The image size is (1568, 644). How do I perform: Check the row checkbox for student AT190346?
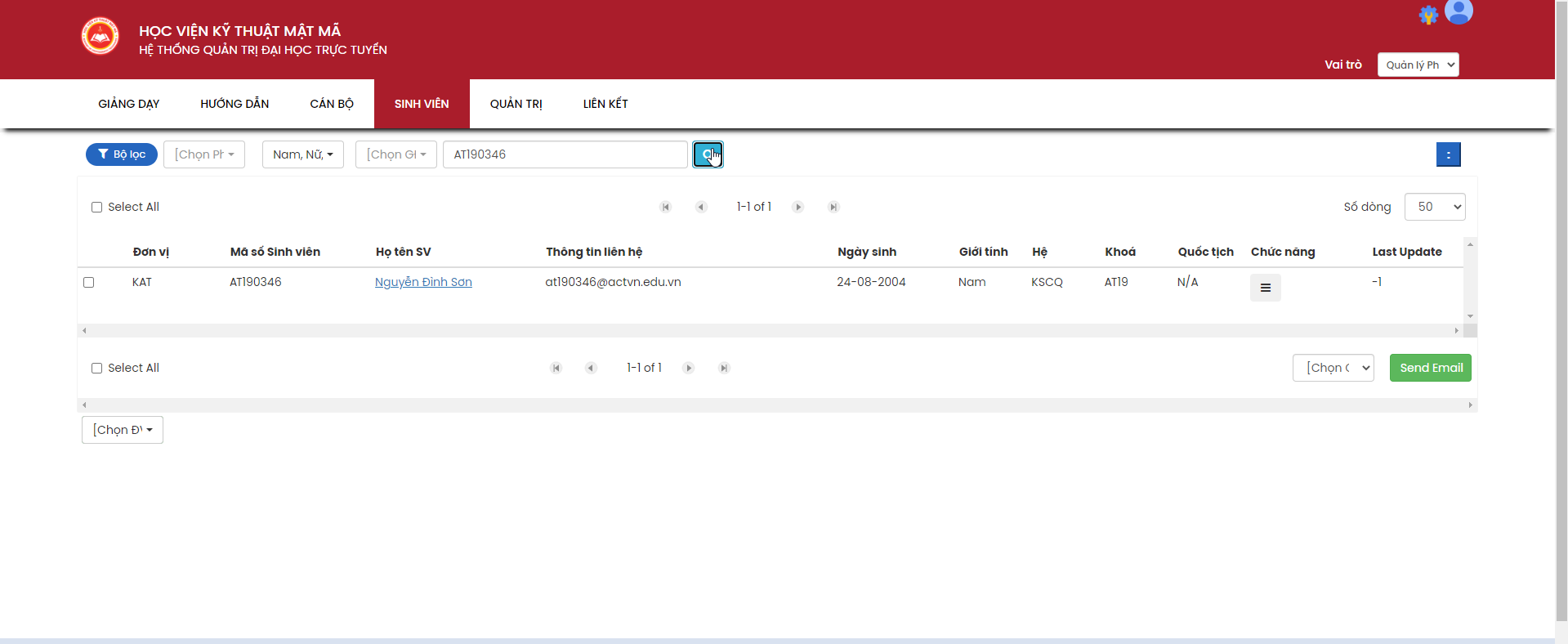pyautogui.click(x=89, y=283)
